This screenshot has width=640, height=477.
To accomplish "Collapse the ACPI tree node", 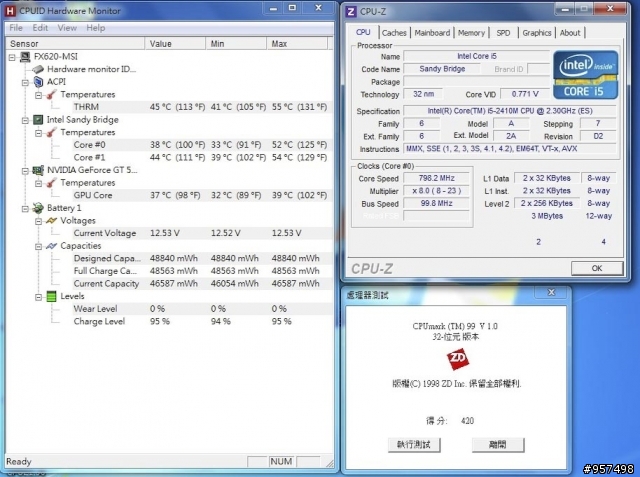I will tap(25, 82).
